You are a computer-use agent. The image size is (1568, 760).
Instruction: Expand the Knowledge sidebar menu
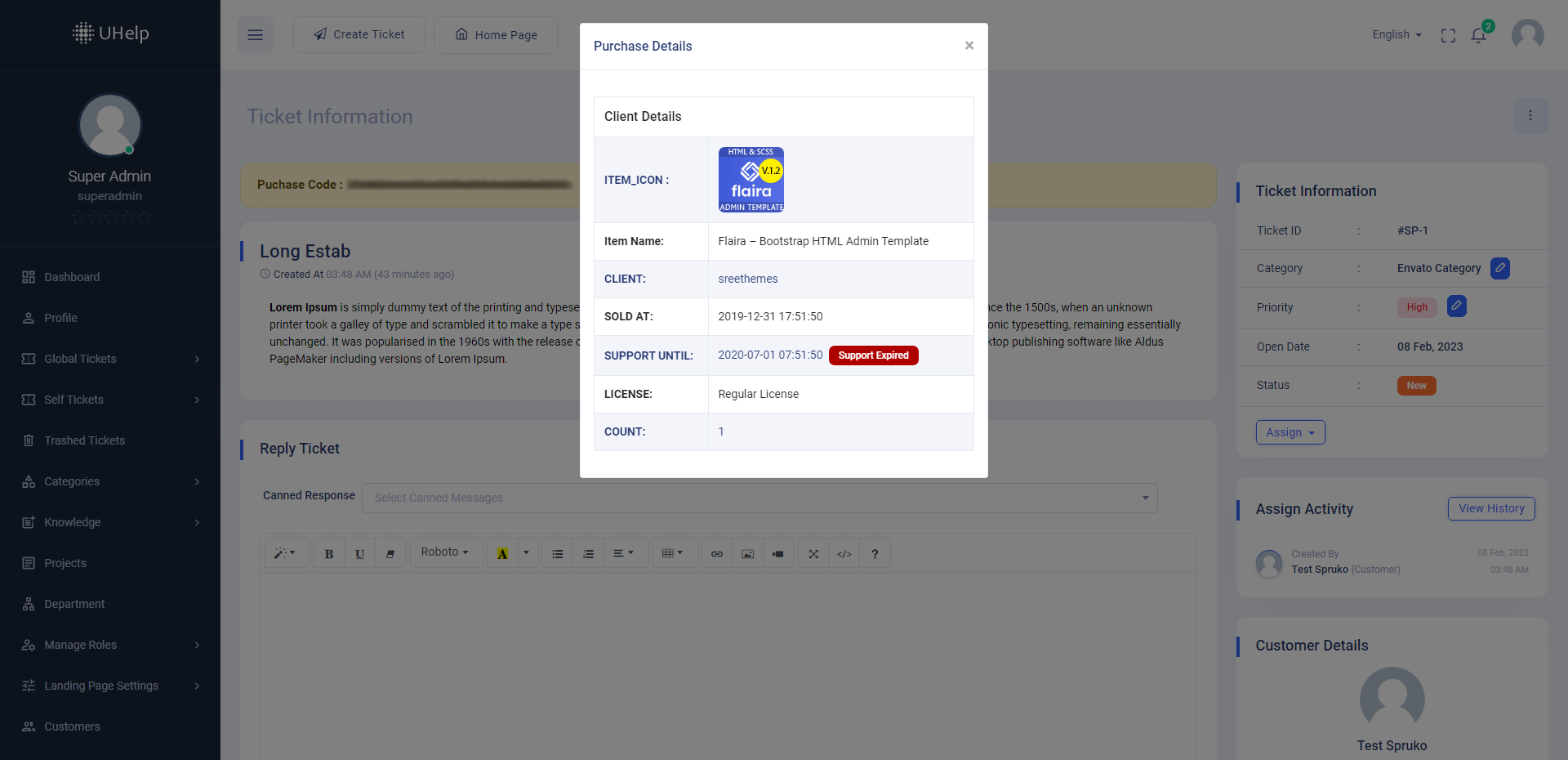pyautogui.click(x=73, y=522)
